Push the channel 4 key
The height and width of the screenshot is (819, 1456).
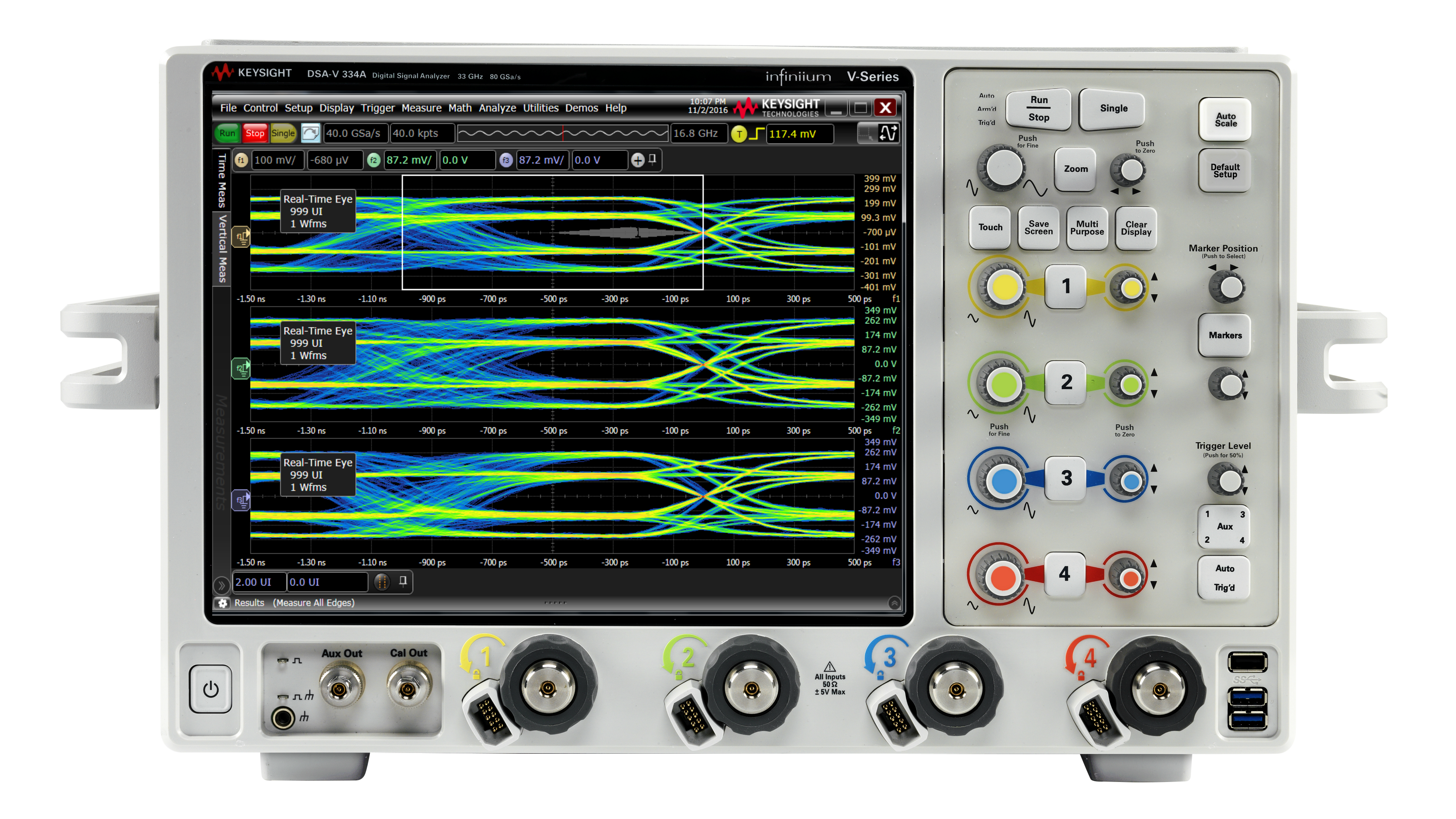pos(1064,574)
